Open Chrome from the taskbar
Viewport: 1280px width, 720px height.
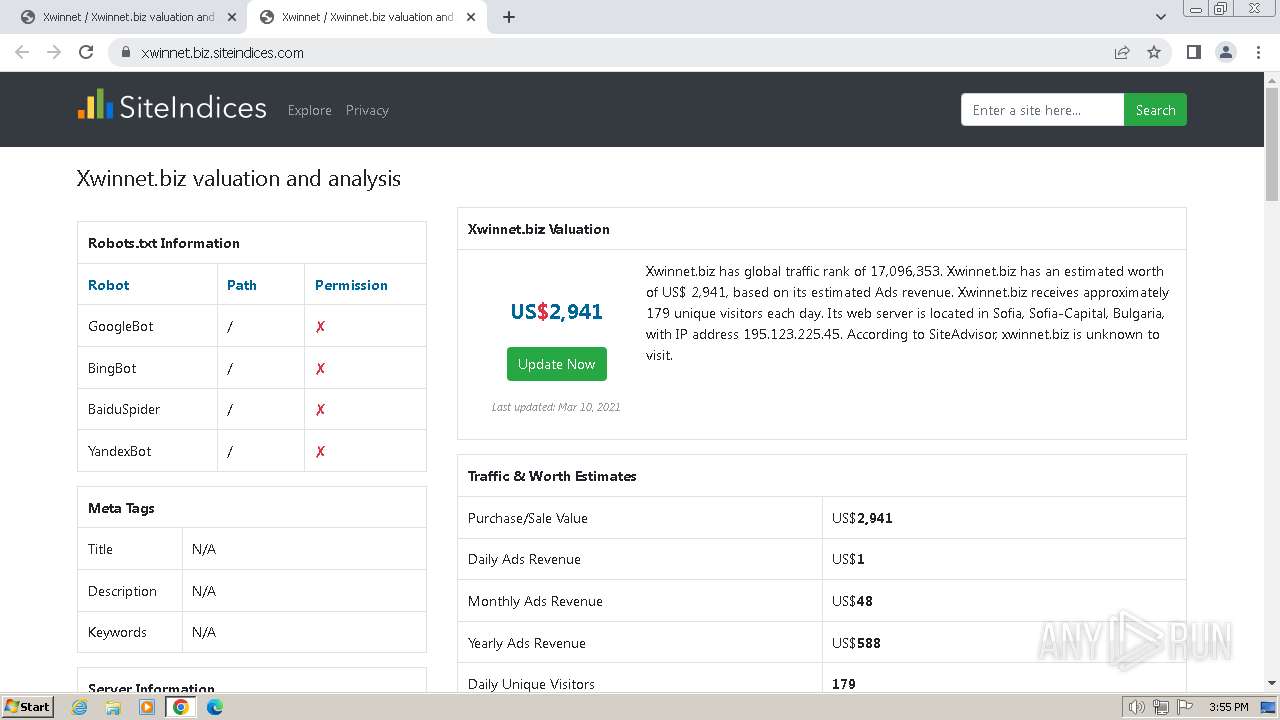(181, 707)
